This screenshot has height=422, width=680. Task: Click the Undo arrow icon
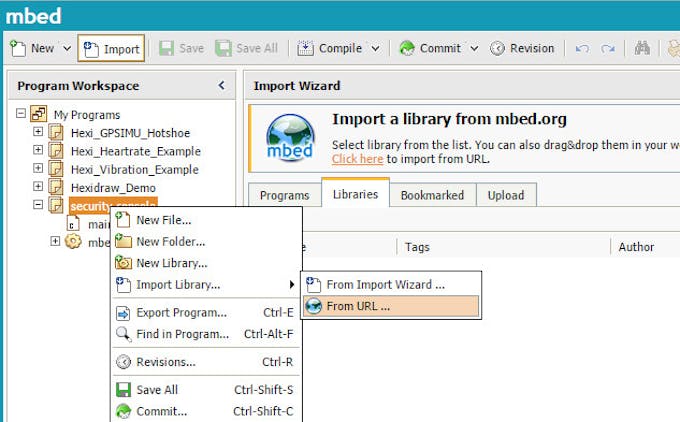(x=582, y=49)
